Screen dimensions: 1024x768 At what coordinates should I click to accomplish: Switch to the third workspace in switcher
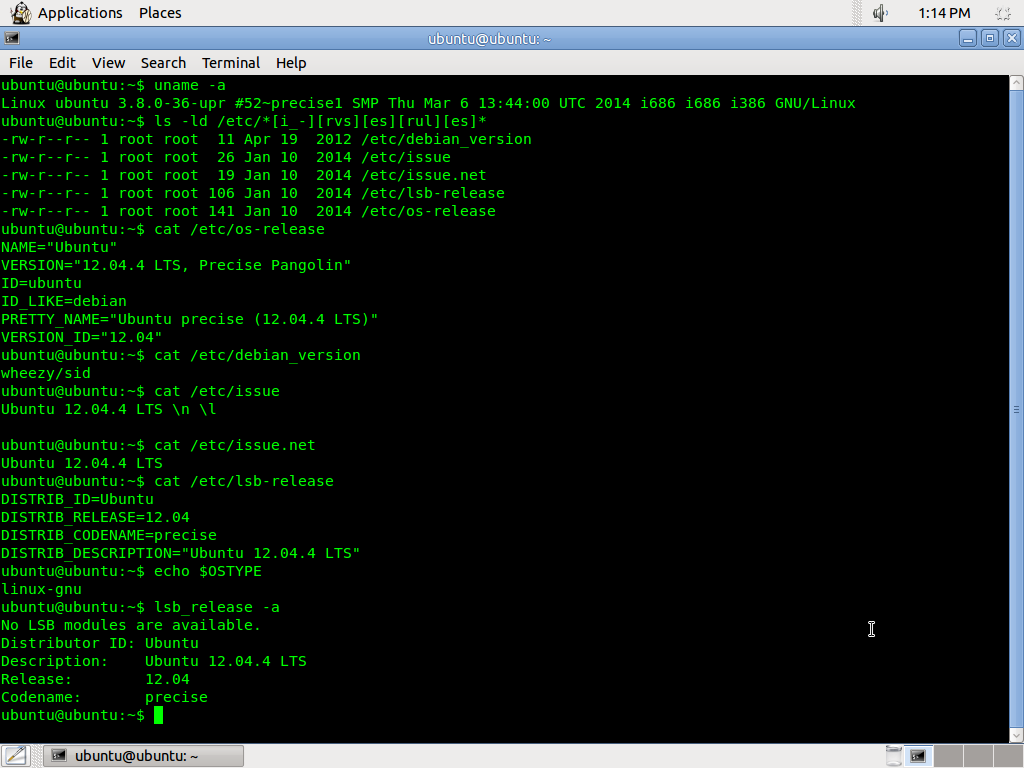tap(978, 756)
